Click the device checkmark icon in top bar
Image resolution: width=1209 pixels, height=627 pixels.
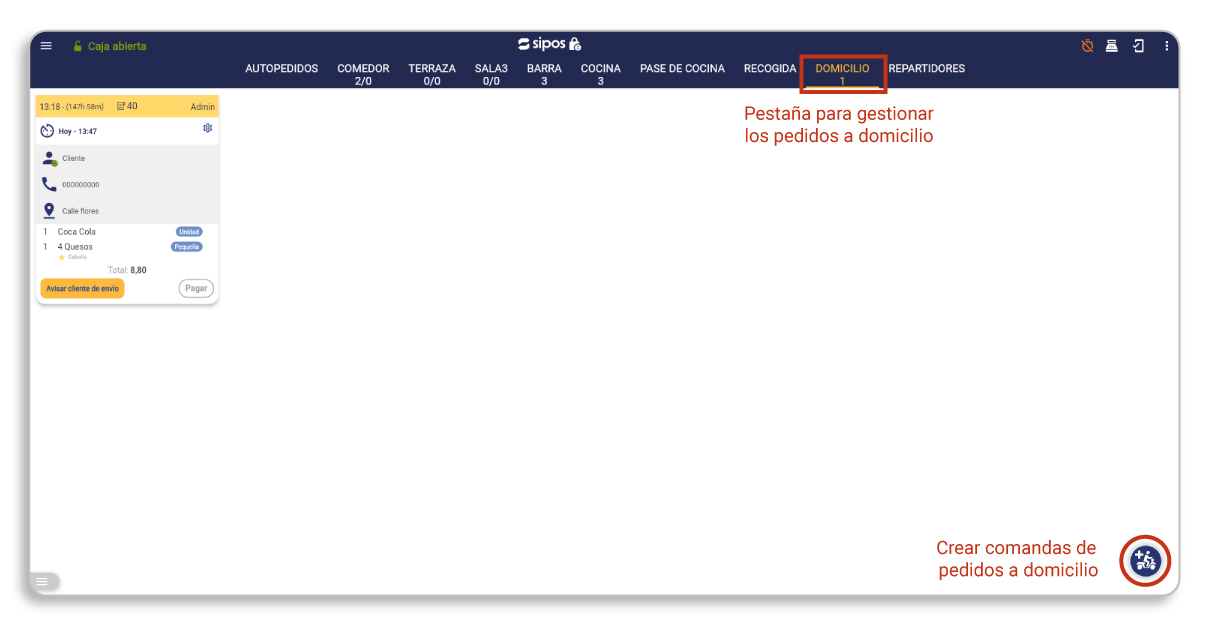pos(1138,46)
